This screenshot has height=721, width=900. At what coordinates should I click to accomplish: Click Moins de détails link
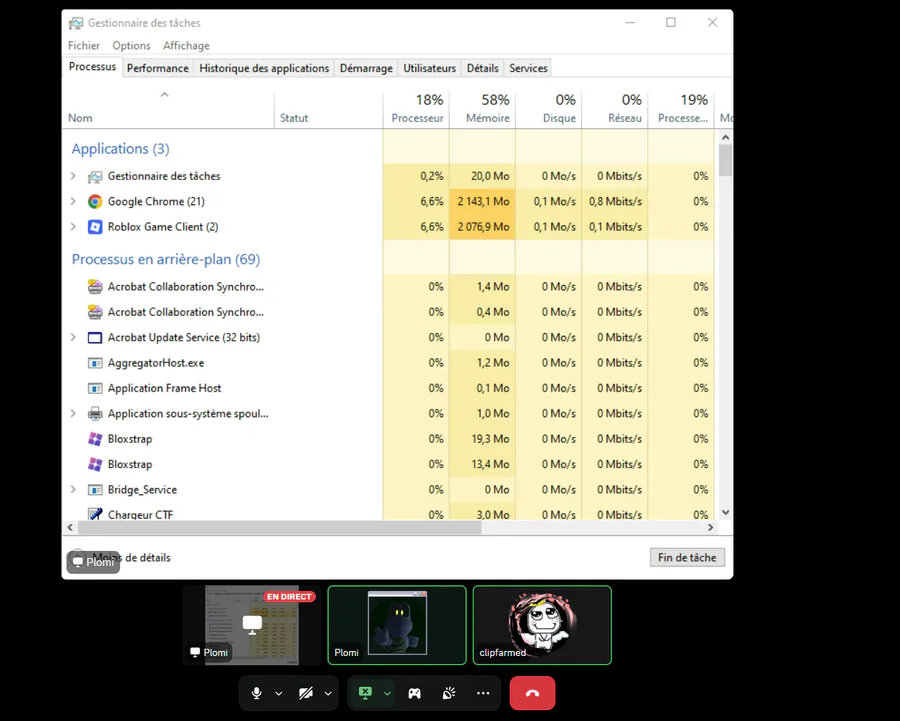point(131,557)
